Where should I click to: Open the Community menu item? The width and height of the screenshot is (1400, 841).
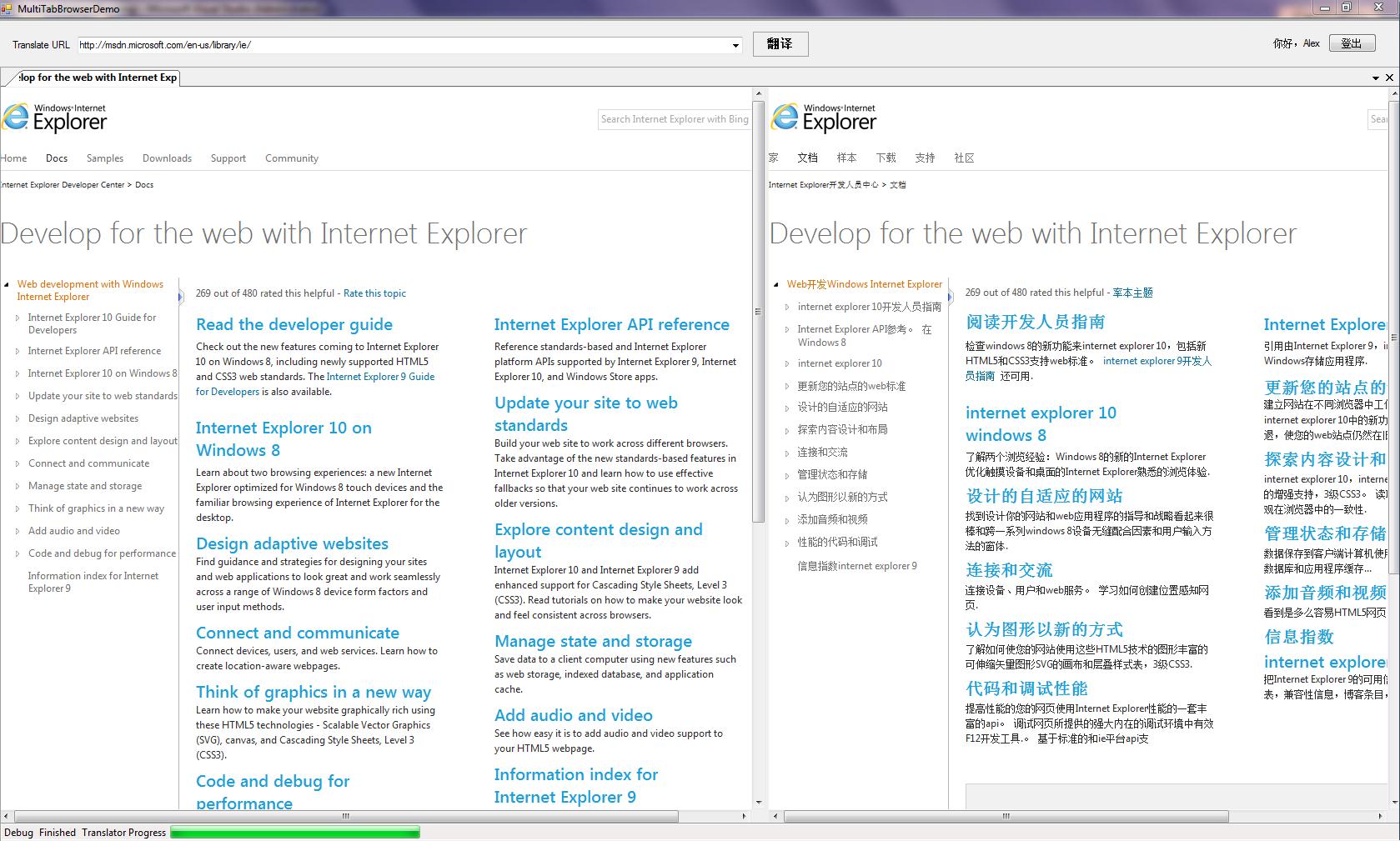tap(292, 158)
